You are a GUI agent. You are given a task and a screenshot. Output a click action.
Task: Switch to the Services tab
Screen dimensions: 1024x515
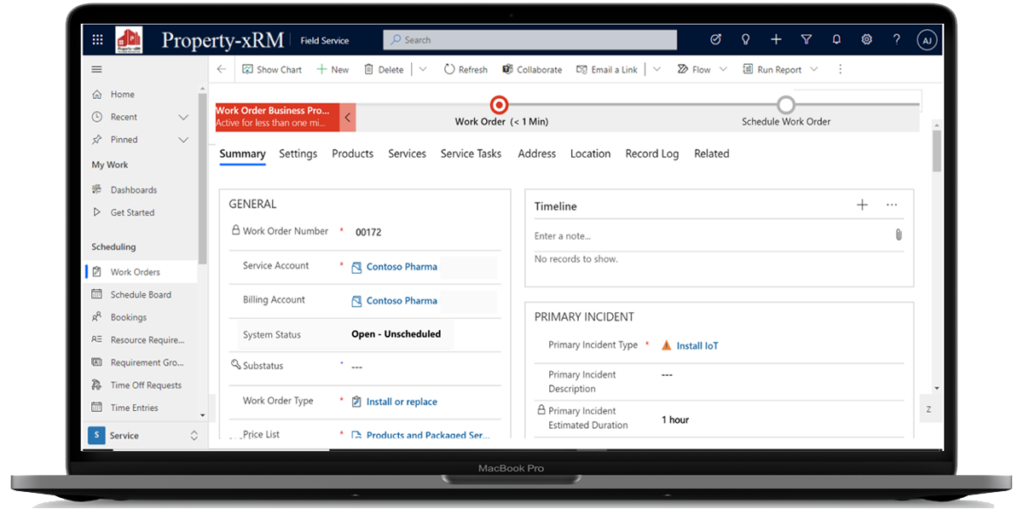pos(407,154)
